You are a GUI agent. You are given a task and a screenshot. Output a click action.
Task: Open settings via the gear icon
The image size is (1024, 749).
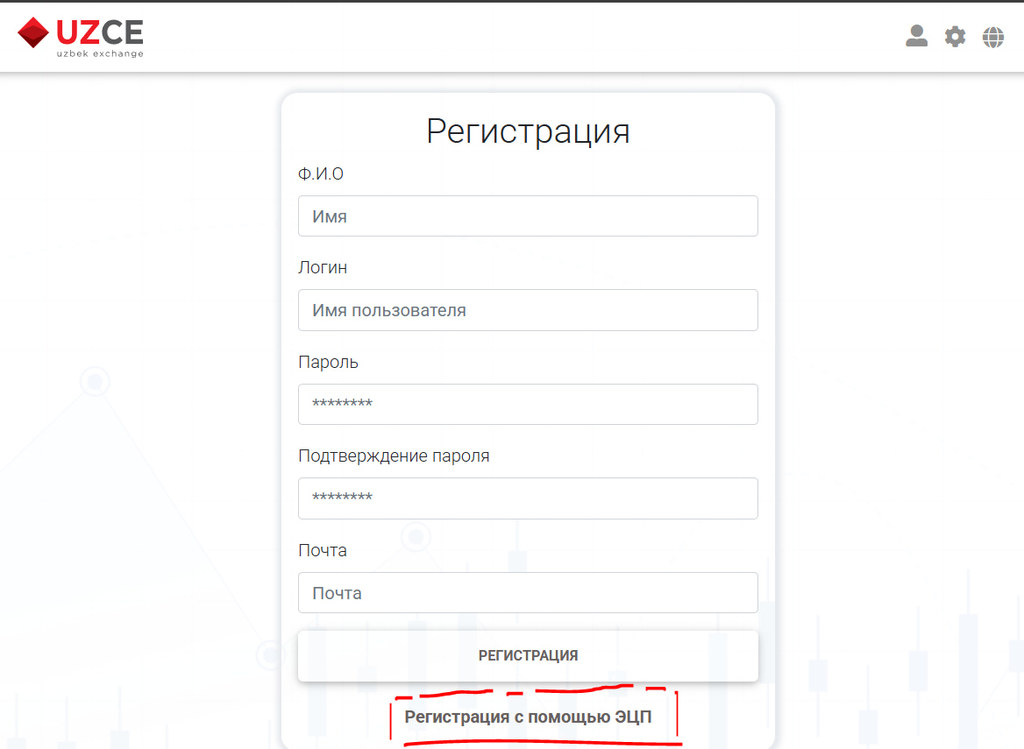pos(955,37)
